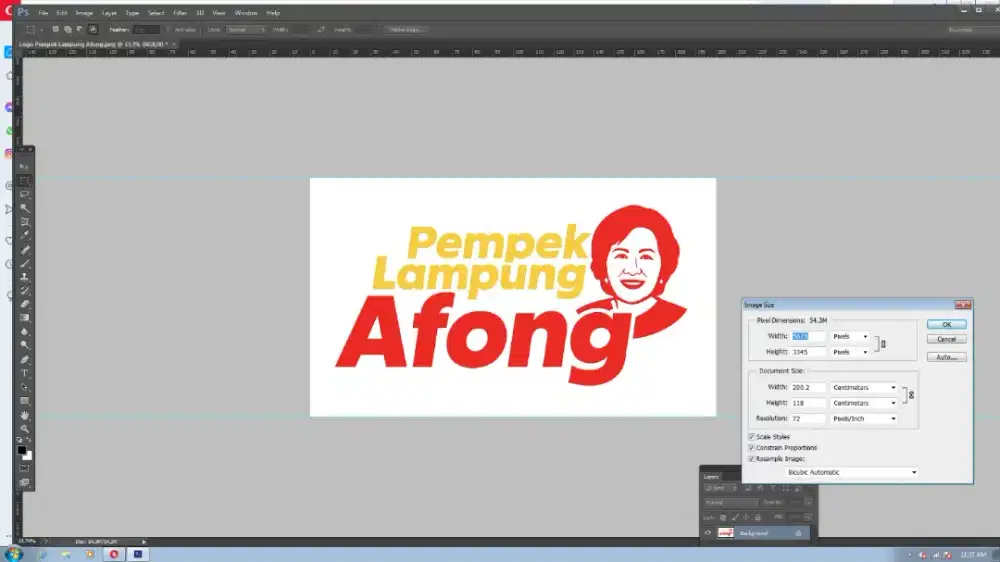
Task: Change screen mode icon in toolbox
Action: point(24,483)
